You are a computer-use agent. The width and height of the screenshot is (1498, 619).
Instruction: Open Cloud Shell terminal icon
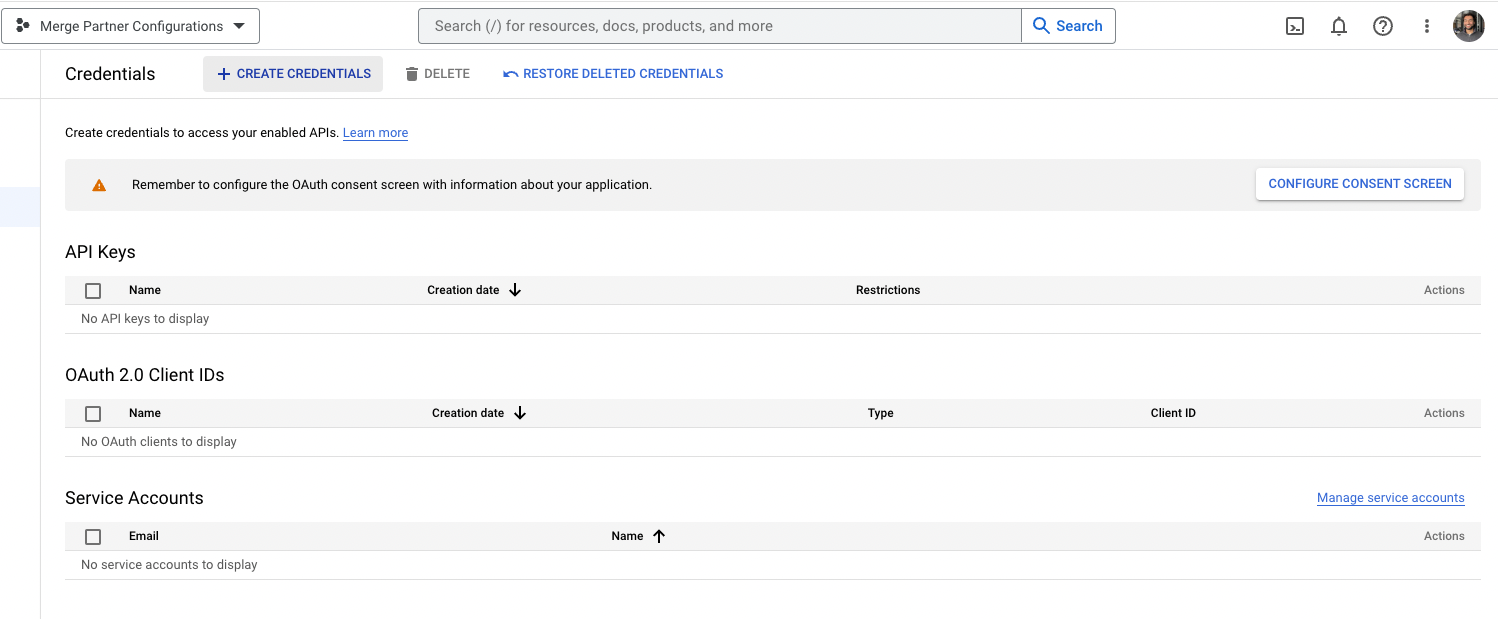(x=1294, y=27)
